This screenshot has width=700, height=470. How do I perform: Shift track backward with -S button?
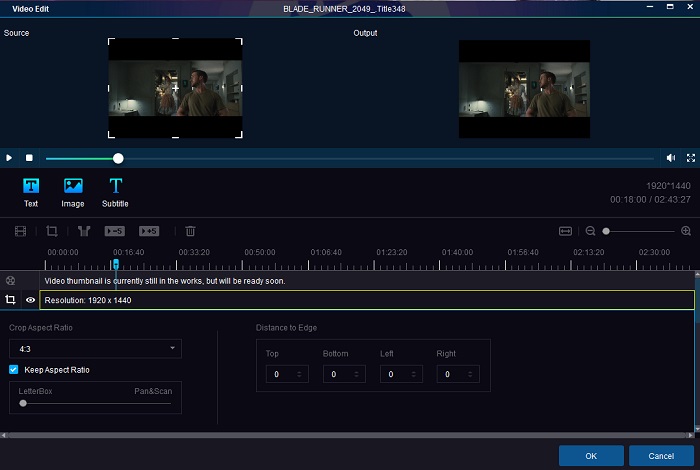(115, 231)
